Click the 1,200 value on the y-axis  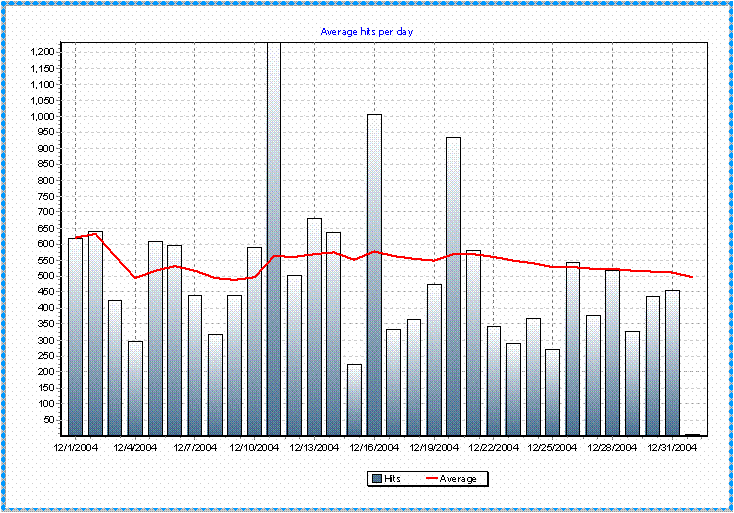coord(45,52)
